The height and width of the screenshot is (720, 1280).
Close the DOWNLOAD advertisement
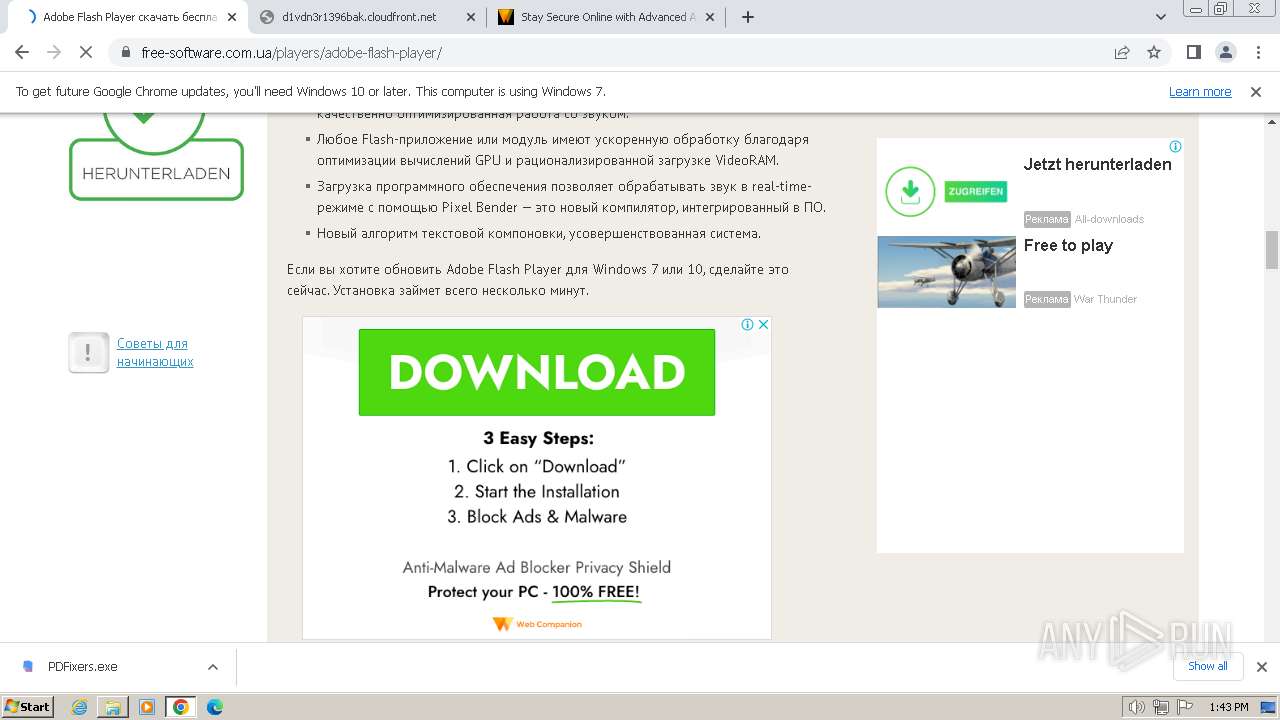pos(763,324)
